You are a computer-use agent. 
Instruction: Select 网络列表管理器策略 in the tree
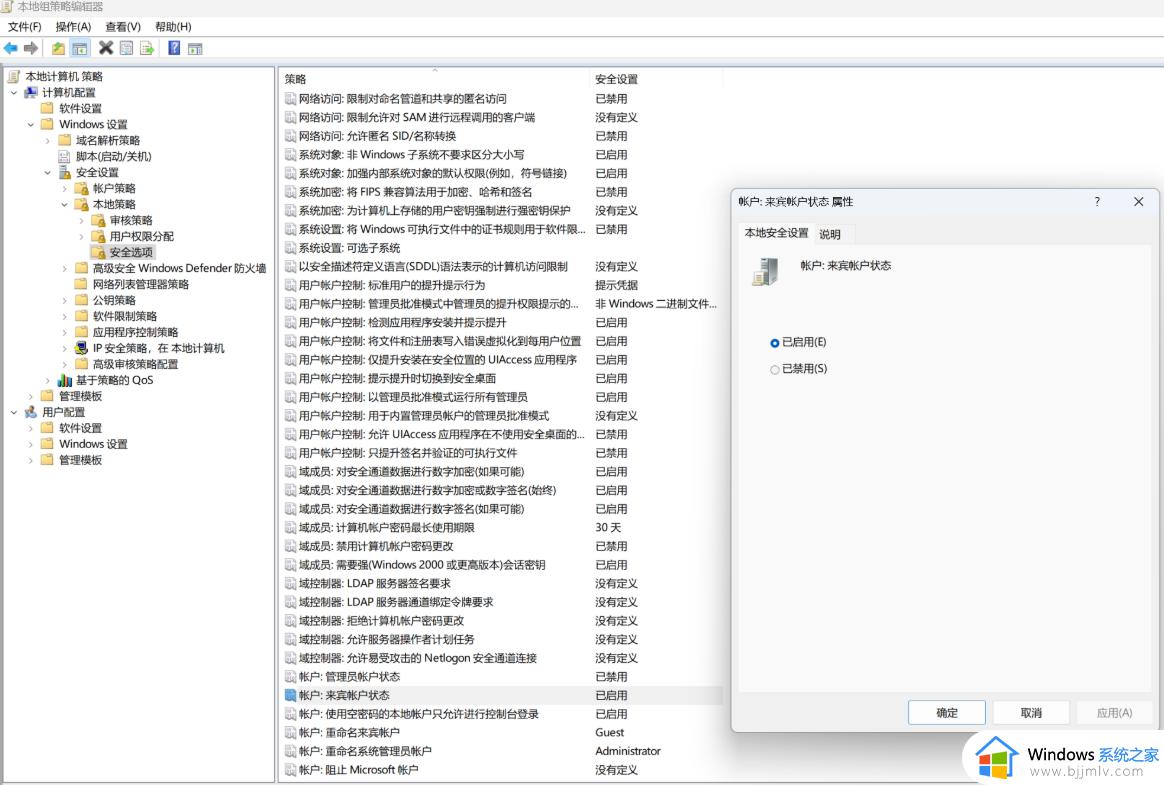tap(140, 284)
